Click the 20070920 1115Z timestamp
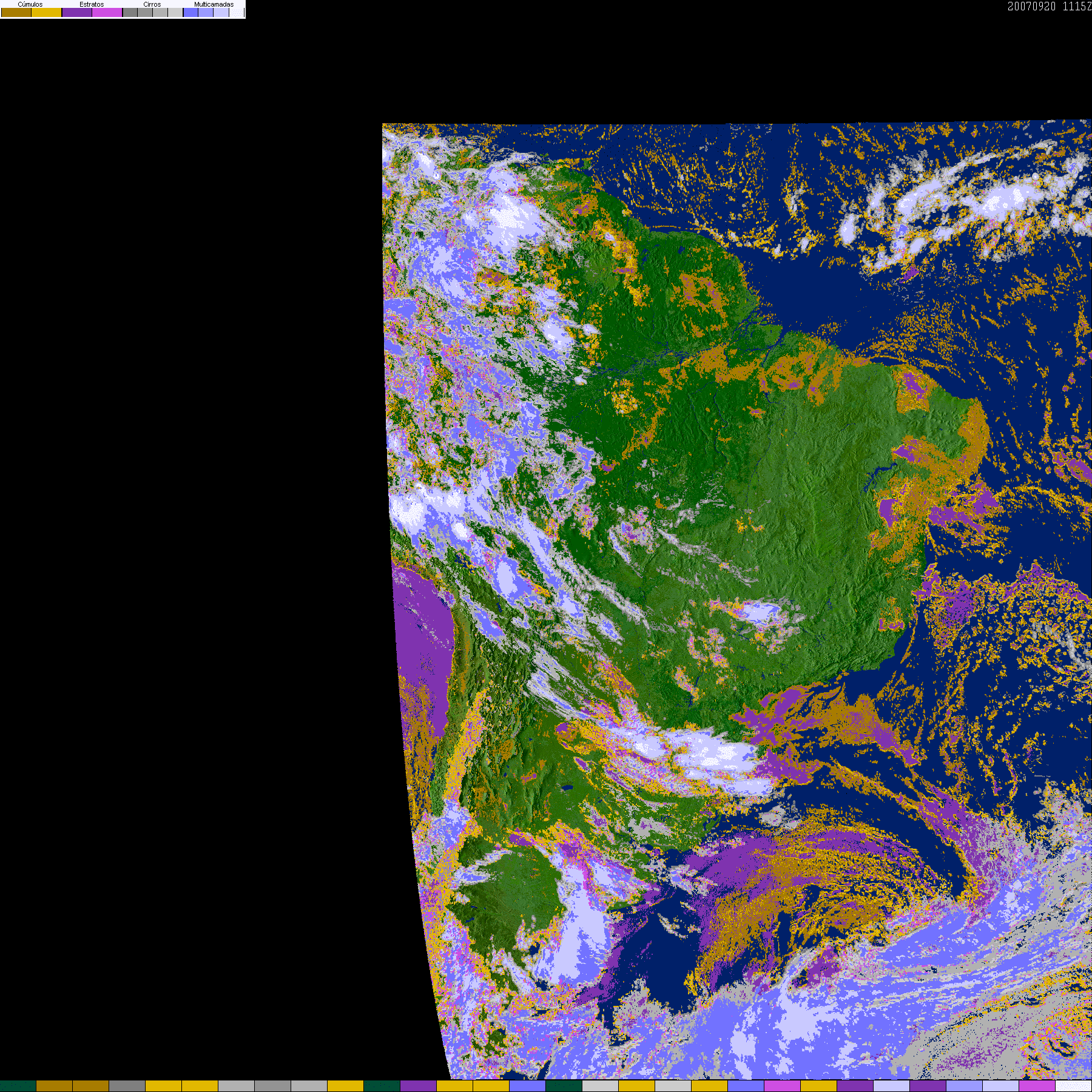This screenshot has height=1092, width=1092. [1050, 7]
